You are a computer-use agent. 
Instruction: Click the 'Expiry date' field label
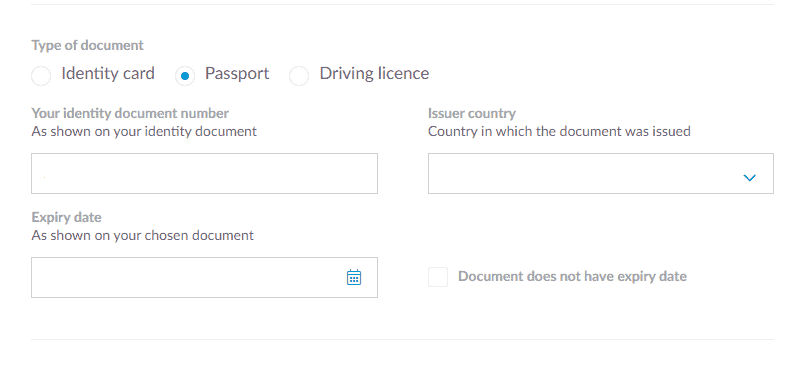[66, 217]
